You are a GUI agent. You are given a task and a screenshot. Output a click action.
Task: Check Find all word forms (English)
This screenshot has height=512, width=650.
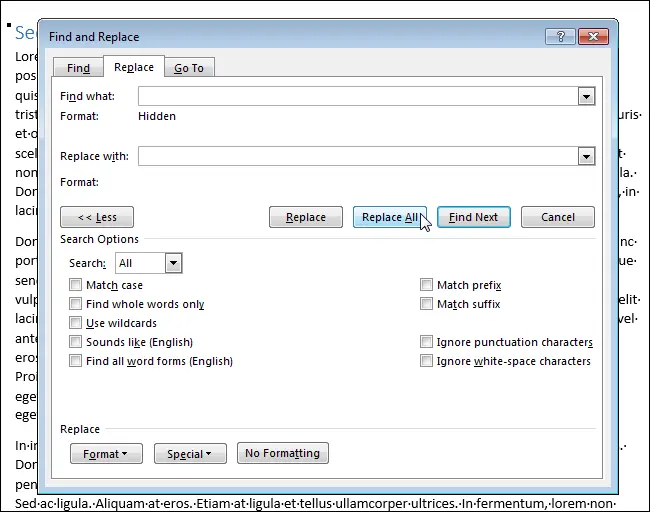(75, 361)
